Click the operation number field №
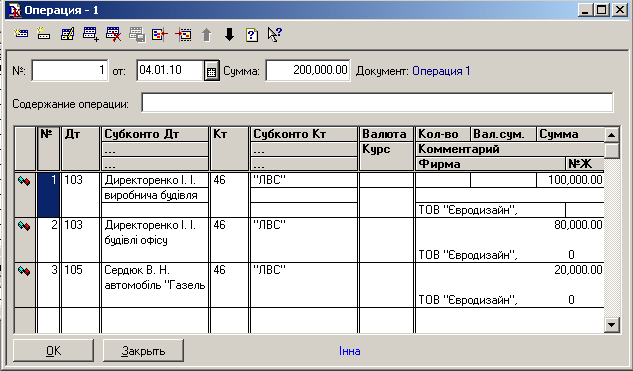This screenshot has height=371, width=633. (70, 71)
